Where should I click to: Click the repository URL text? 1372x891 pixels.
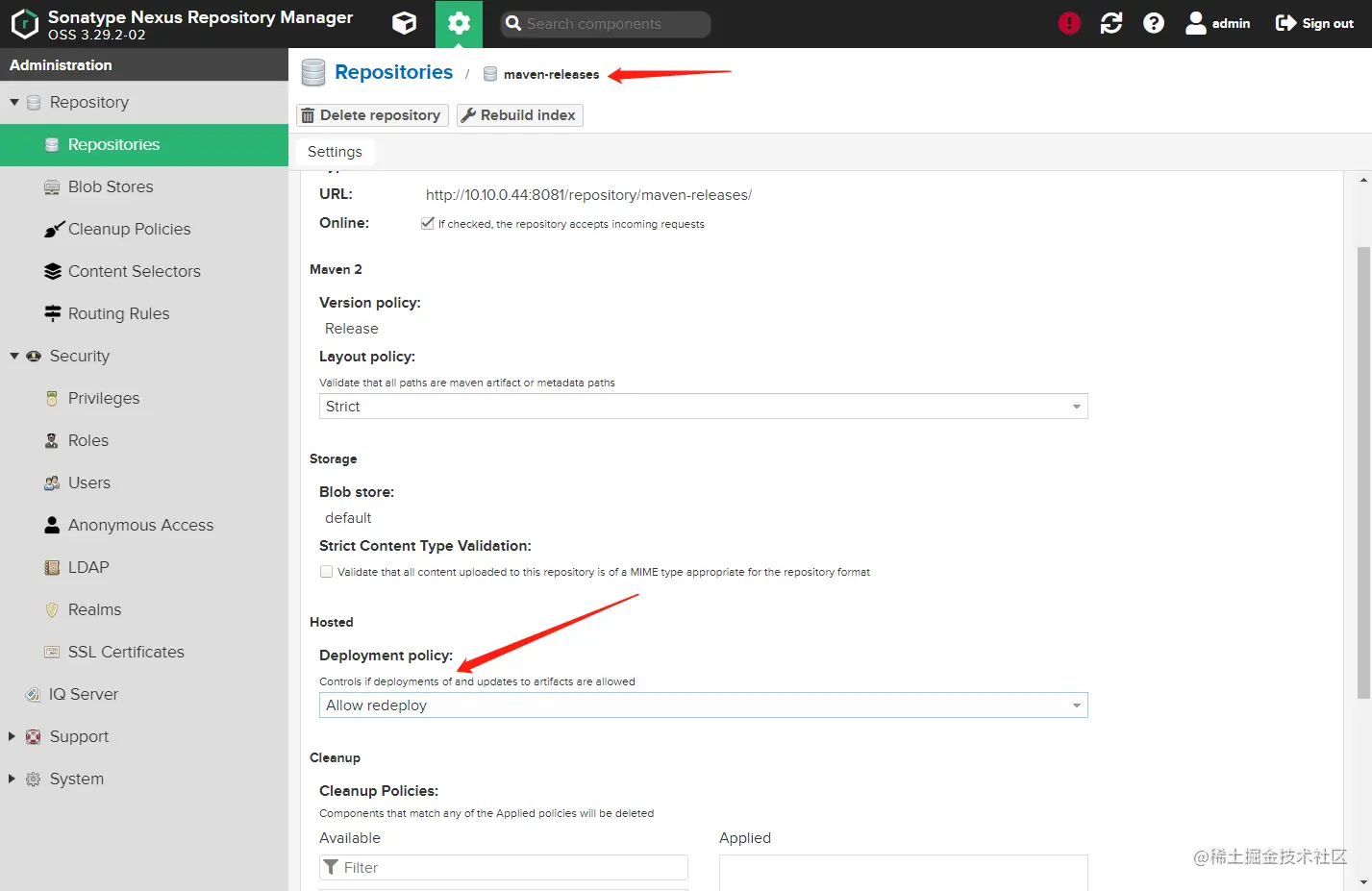(588, 195)
